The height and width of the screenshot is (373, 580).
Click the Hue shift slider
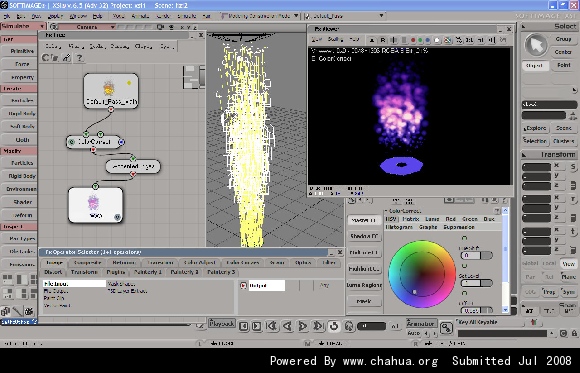[476, 255]
